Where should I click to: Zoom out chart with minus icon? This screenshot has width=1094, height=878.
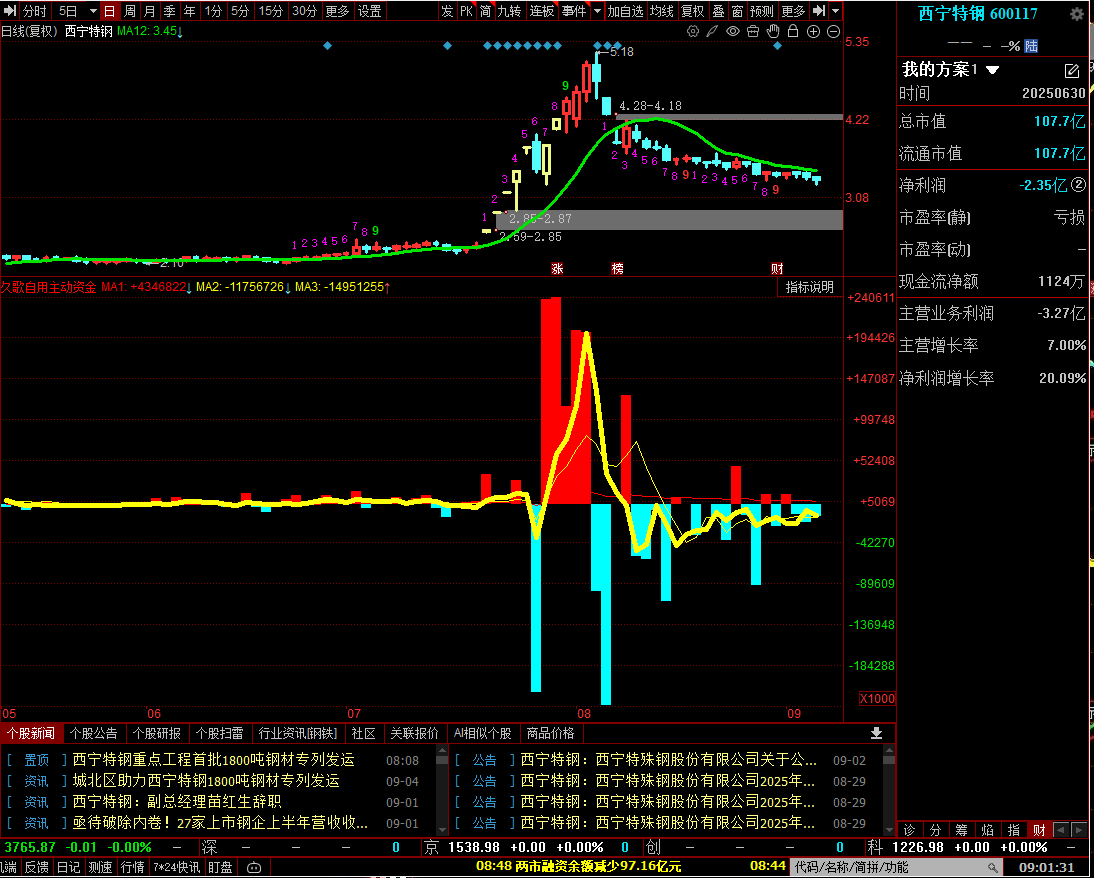pyautogui.click(x=833, y=31)
